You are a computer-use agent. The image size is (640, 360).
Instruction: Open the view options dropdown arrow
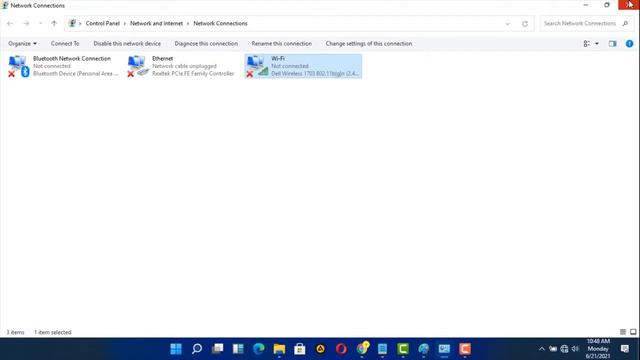pyautogui.click(x=597, y=44)
